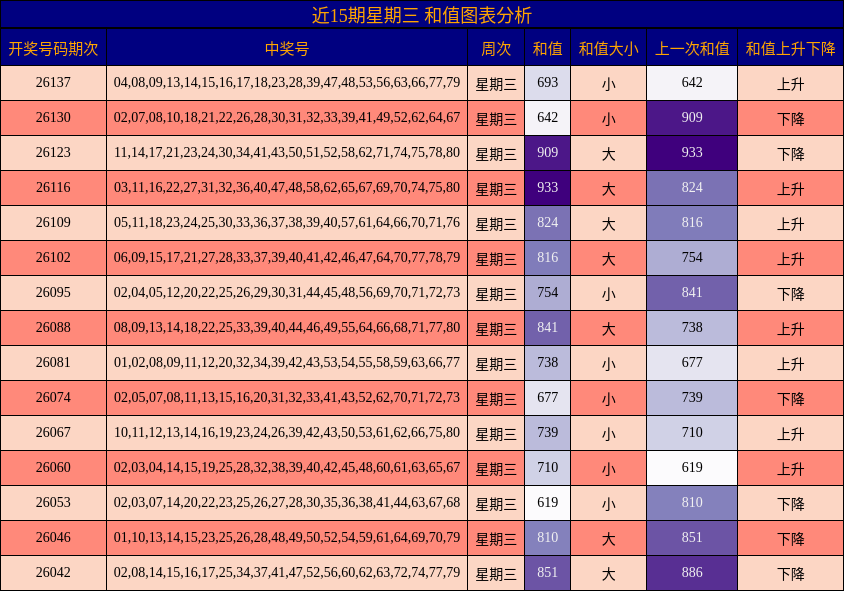The height and width of the screenshot is (591, 844).
Task: Click winning numbers starting 05,11,18,23
Action: pos(287,222)
